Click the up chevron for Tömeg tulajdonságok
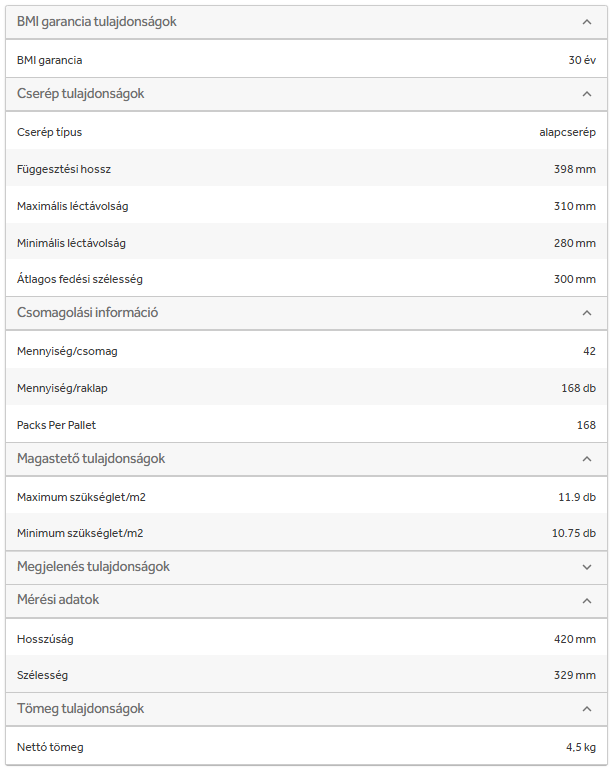The image size is (613, 770). pos(586,709)
